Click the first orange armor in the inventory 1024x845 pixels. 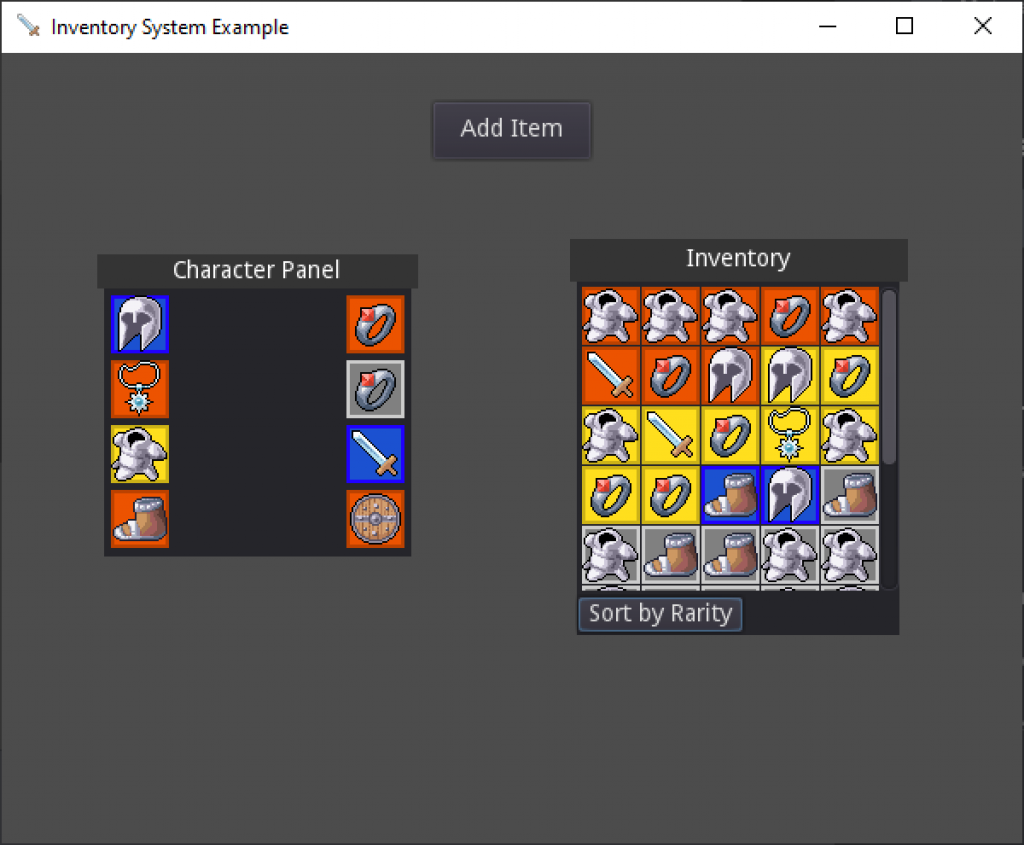pyautogui.click(x=610, y=316)
